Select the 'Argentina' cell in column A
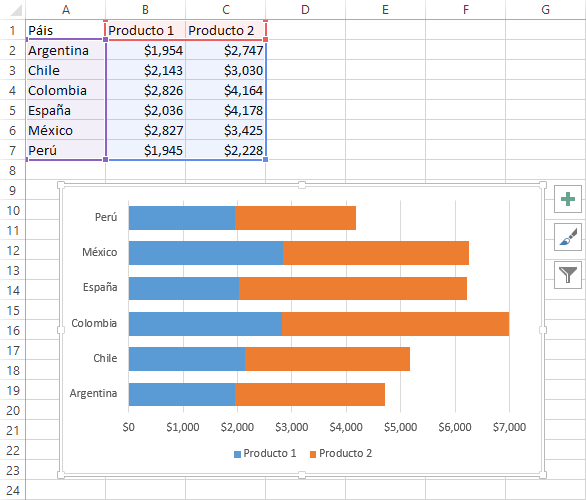 click(x=66, y=50)
